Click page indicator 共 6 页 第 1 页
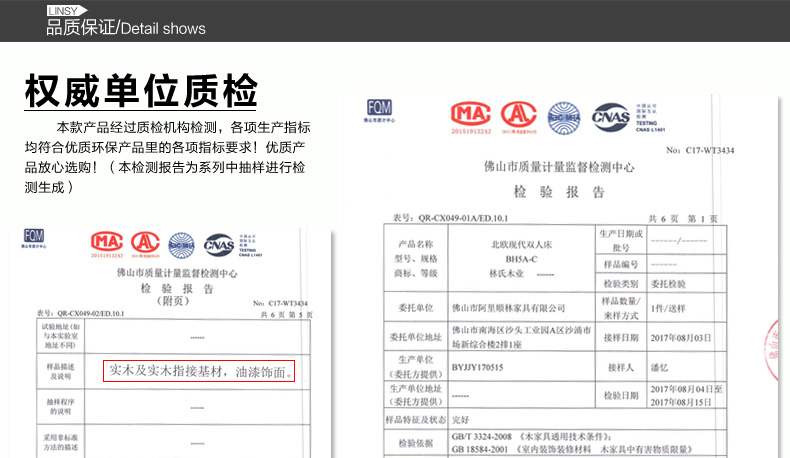This screenshot has width=790, height=458. (x=683, y=219)
